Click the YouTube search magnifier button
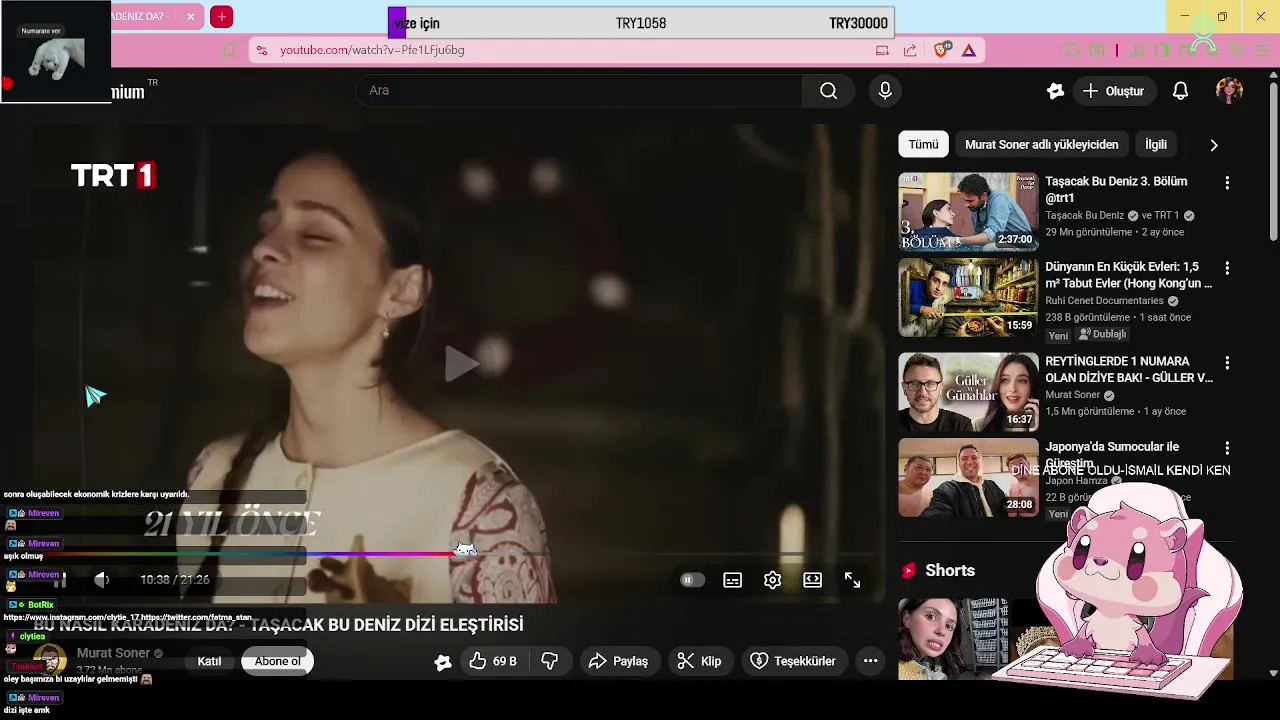 pos(828,91)
